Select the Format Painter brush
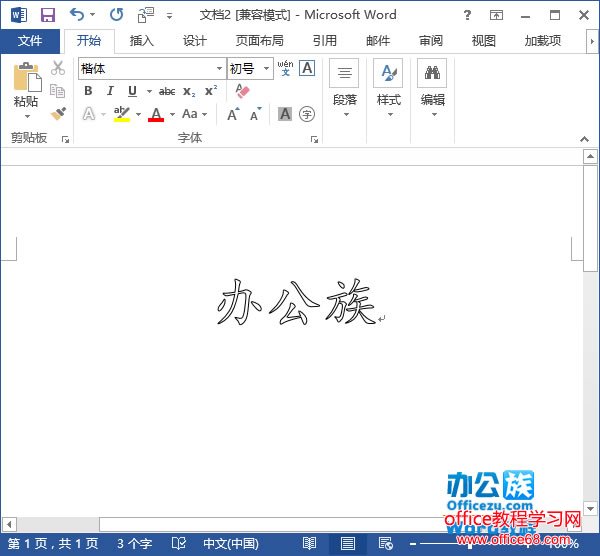Image resolution: width=600 pixels, height=556 pixels. coord(58,113)
